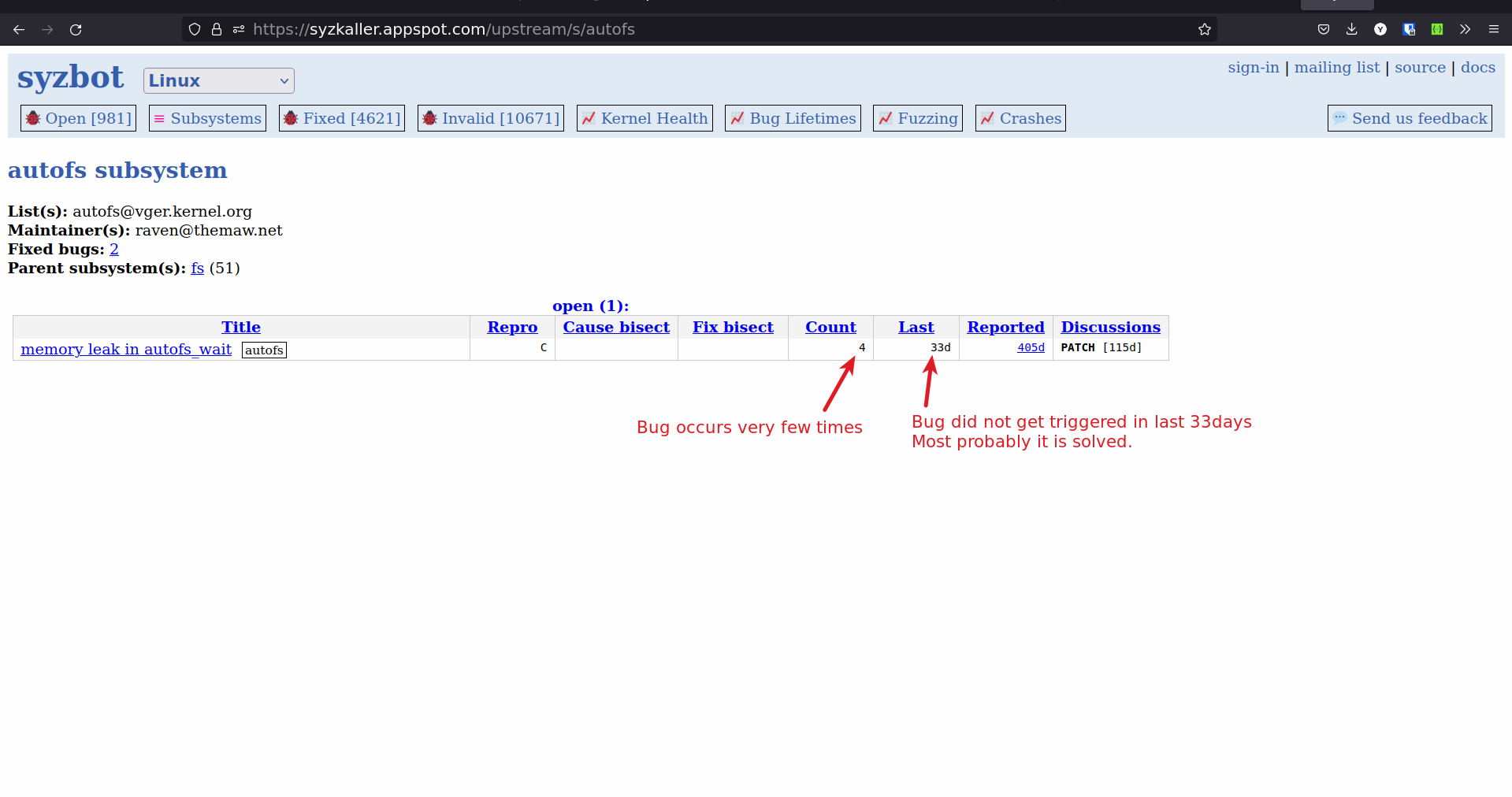Open the memory leak in autofs_wait bug
The height and width of the screenshot is (797, 1512).
coord(126,349)
